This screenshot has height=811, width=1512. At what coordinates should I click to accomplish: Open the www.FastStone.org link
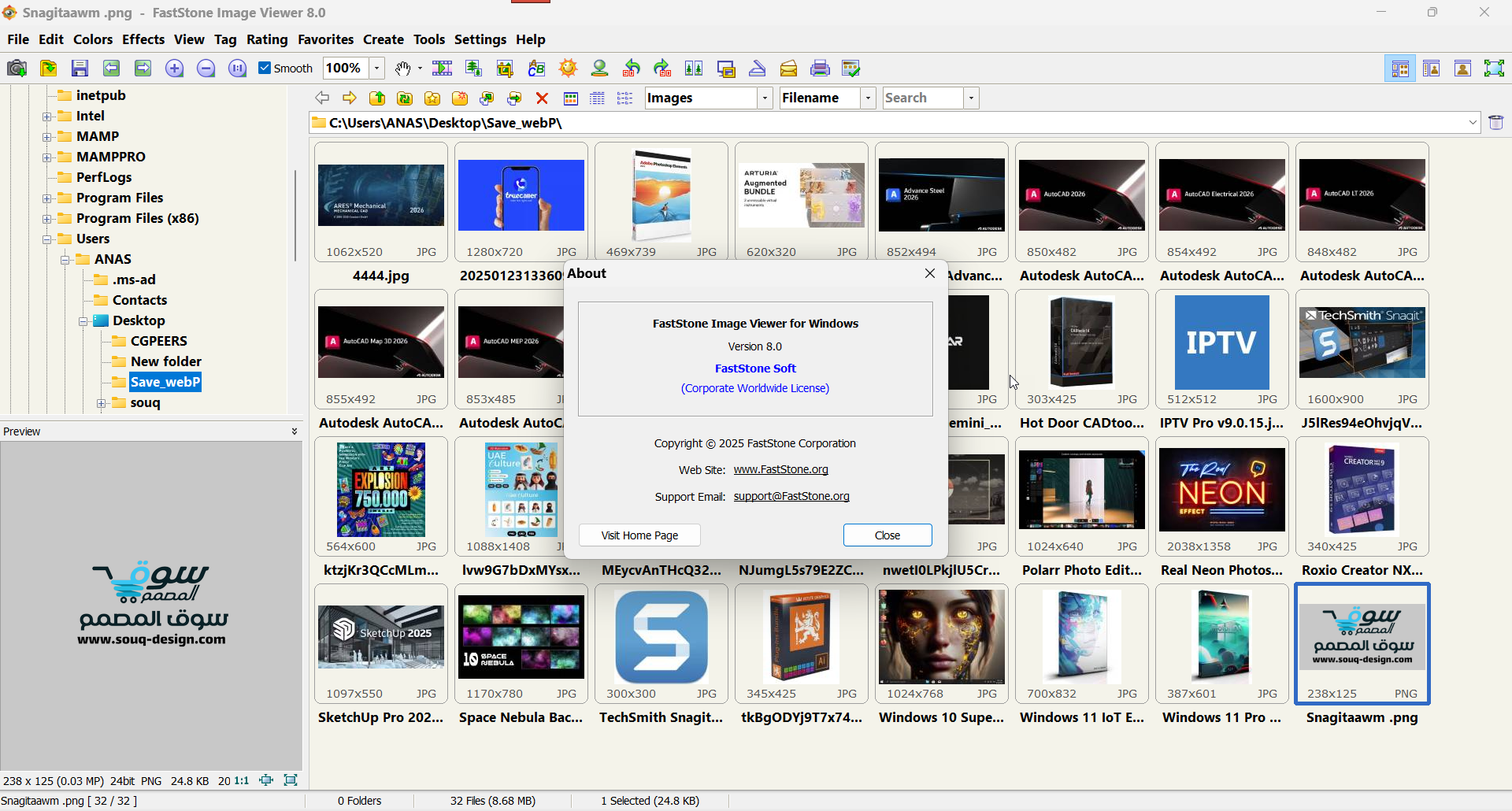[x=780, y=469]
